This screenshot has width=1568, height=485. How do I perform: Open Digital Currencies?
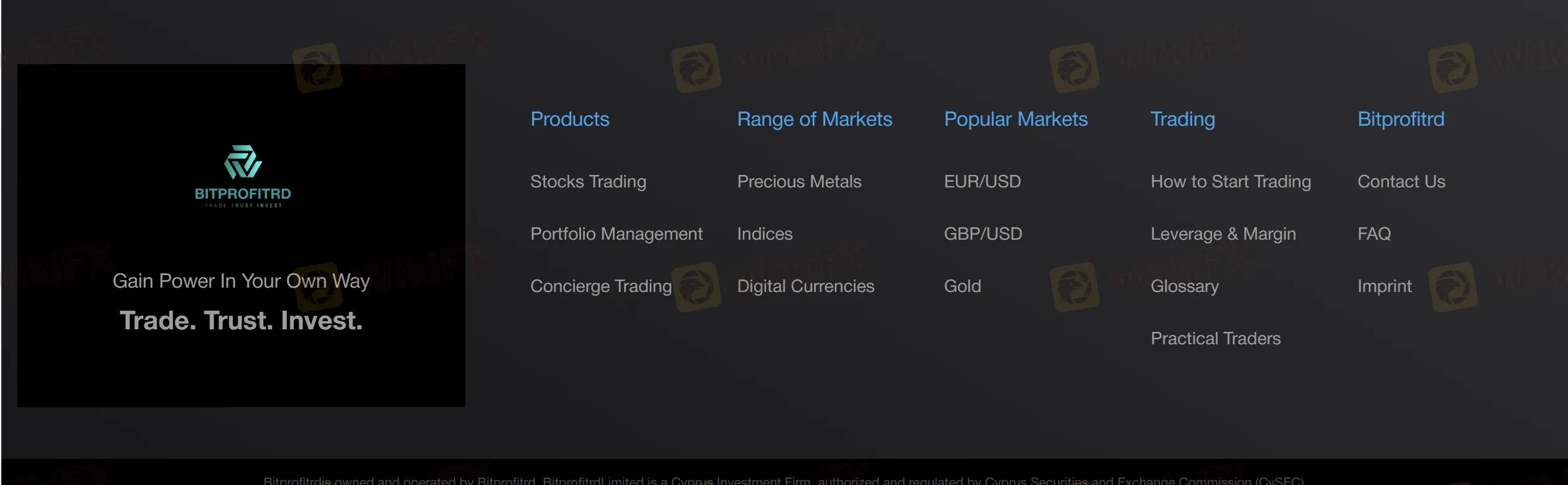coord(805,286)
